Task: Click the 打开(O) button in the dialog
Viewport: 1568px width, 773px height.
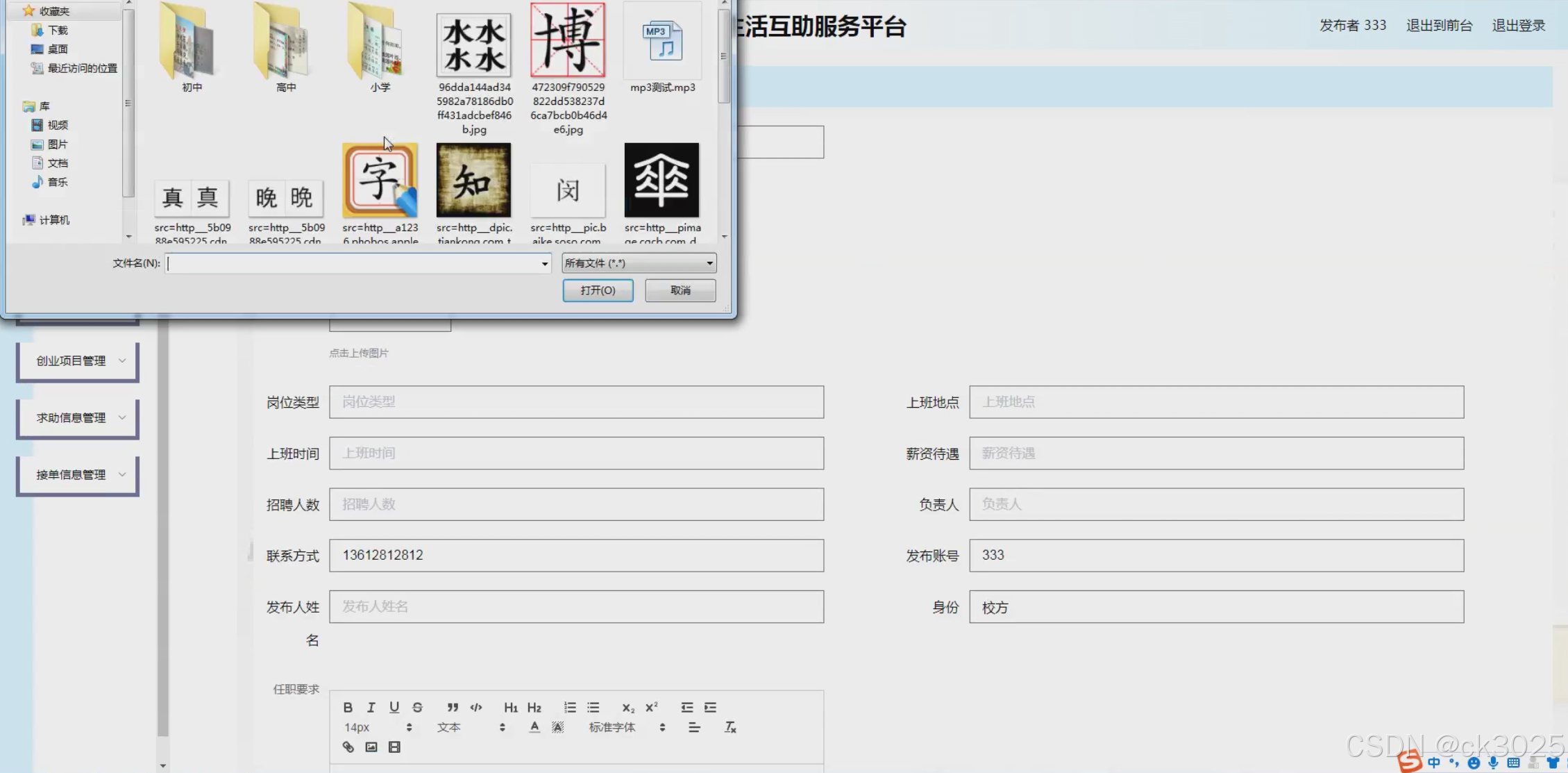Action: 598,290
